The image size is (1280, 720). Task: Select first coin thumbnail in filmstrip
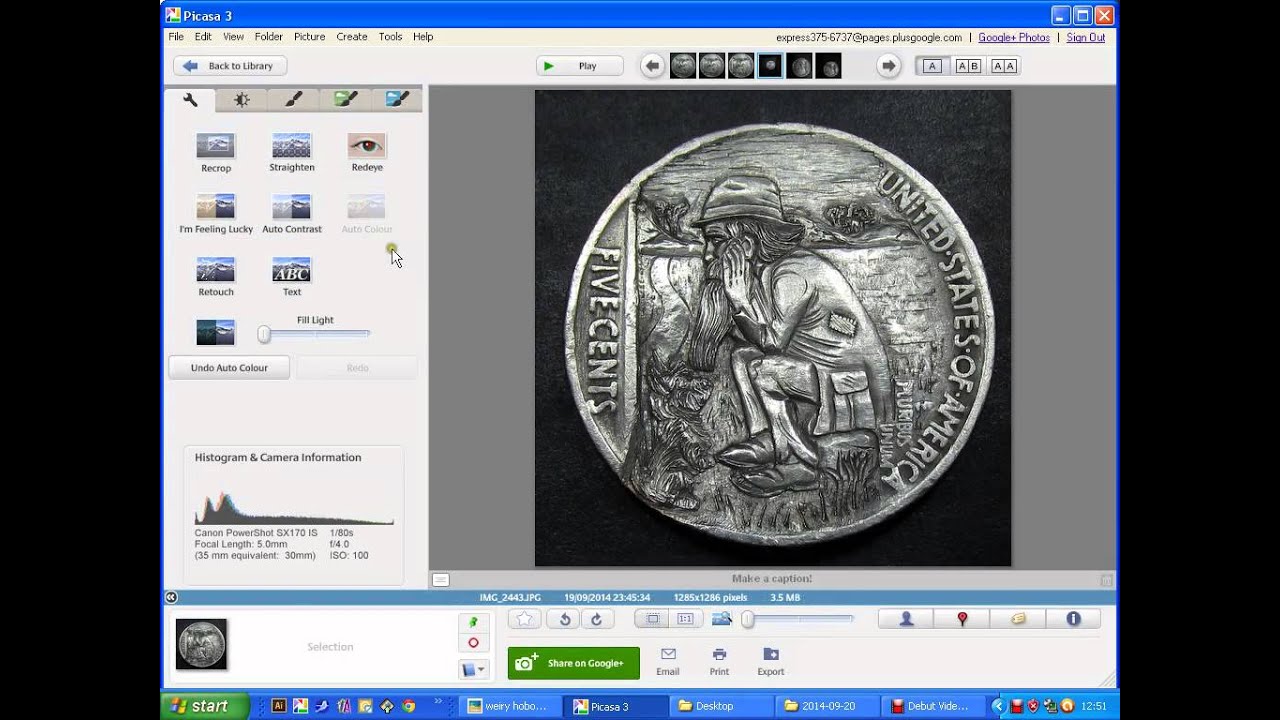[682, 66]
